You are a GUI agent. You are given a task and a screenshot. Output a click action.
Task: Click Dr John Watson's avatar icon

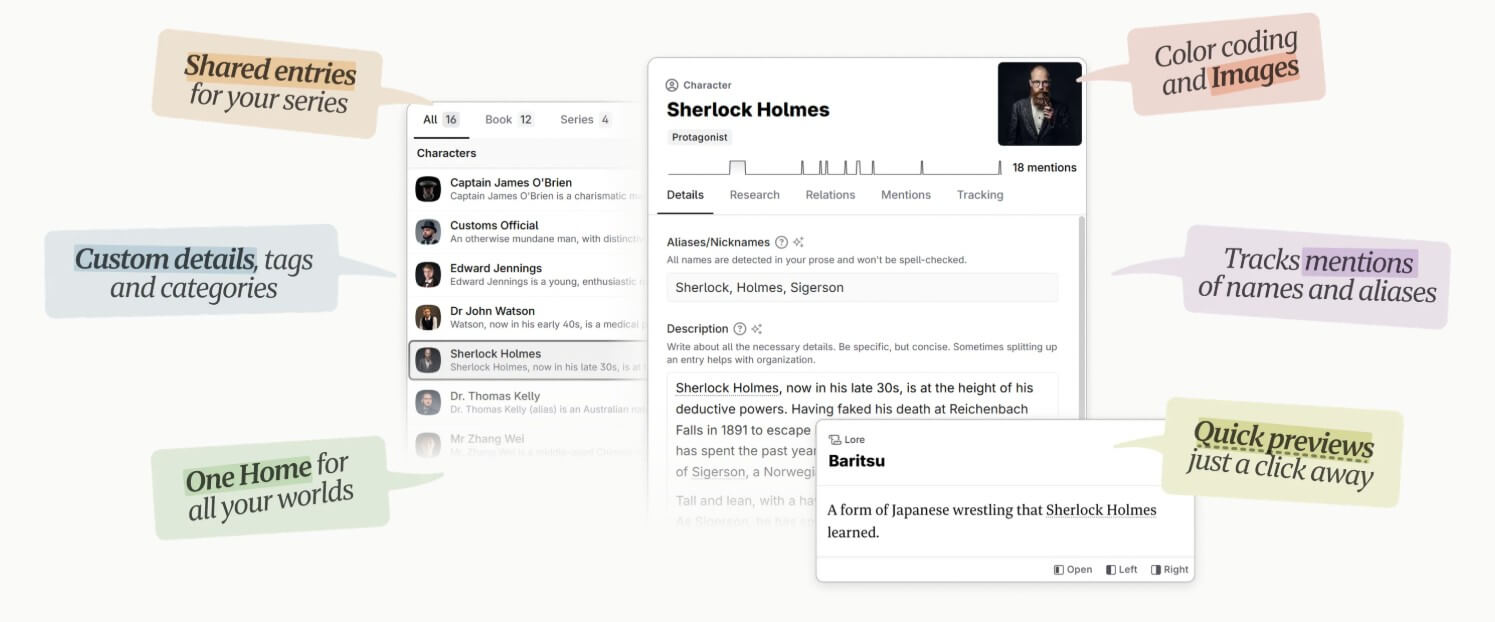coord(428,318)
